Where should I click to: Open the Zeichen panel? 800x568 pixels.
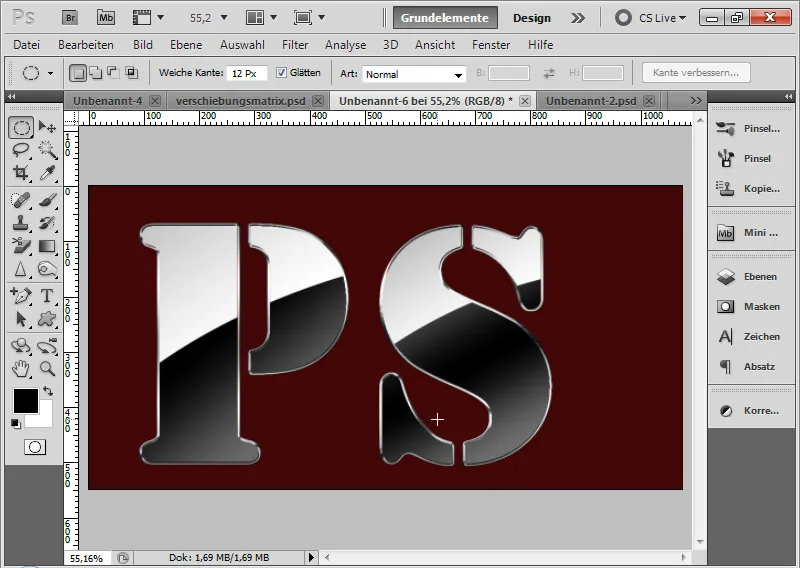[749, 336]
